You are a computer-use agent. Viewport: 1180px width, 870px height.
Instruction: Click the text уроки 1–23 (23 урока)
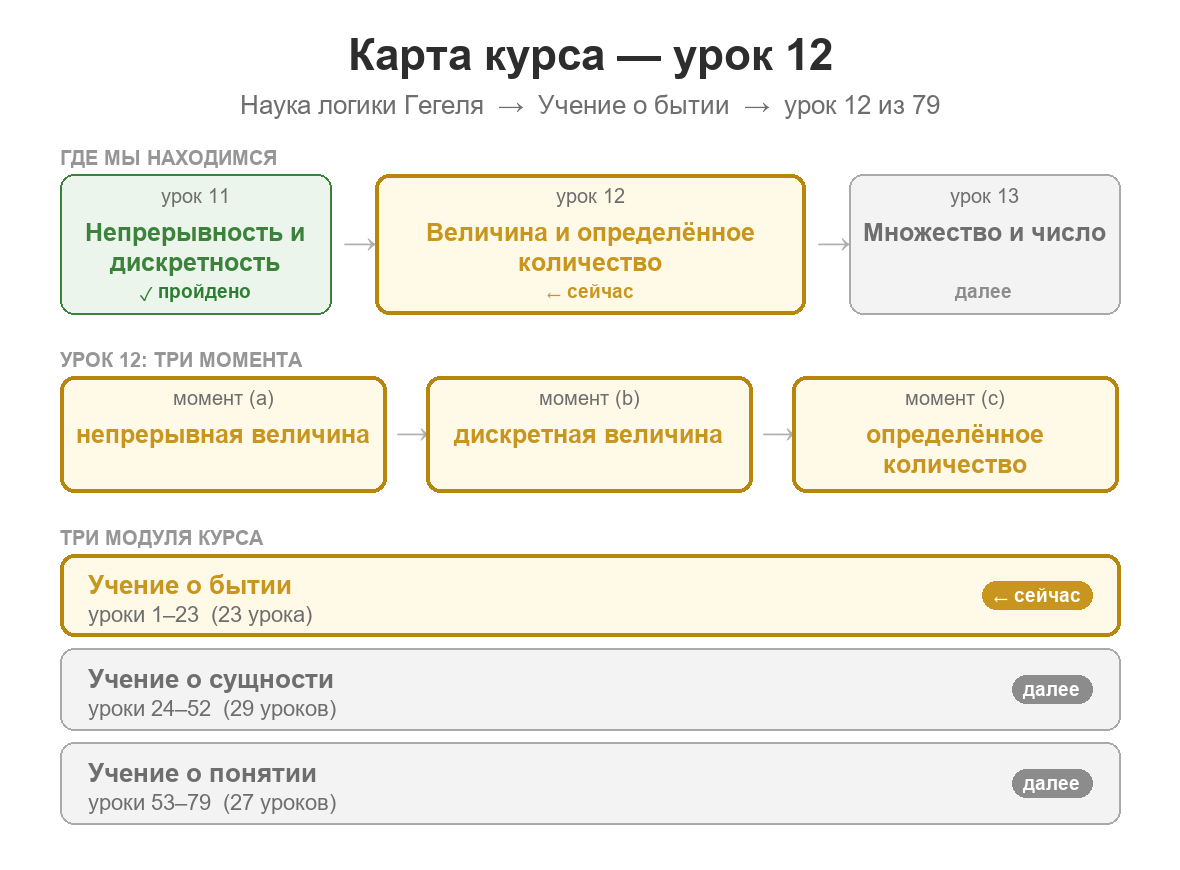[200, 615]
